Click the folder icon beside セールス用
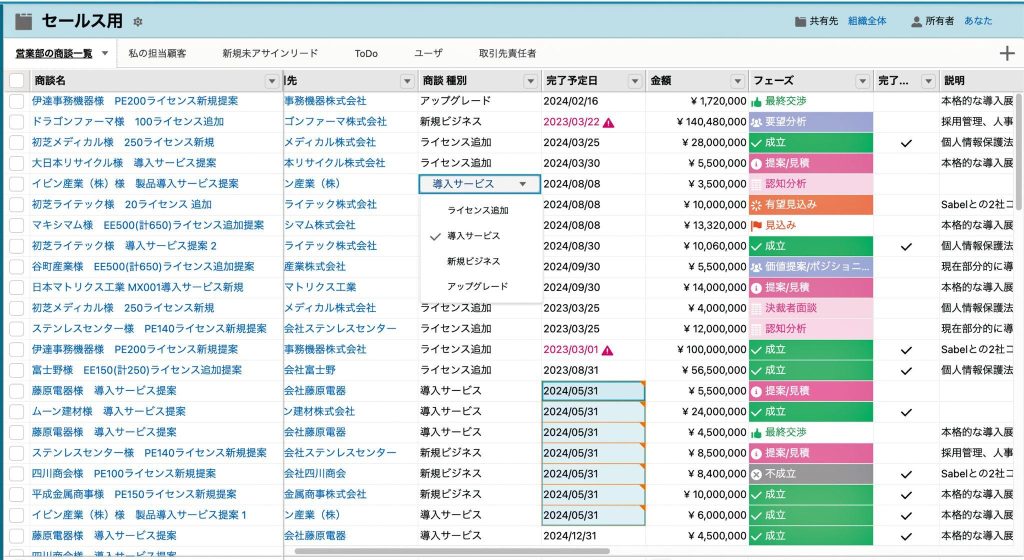Image resolution: width=1024 pixels, height=560 pixels. [23, 21]
